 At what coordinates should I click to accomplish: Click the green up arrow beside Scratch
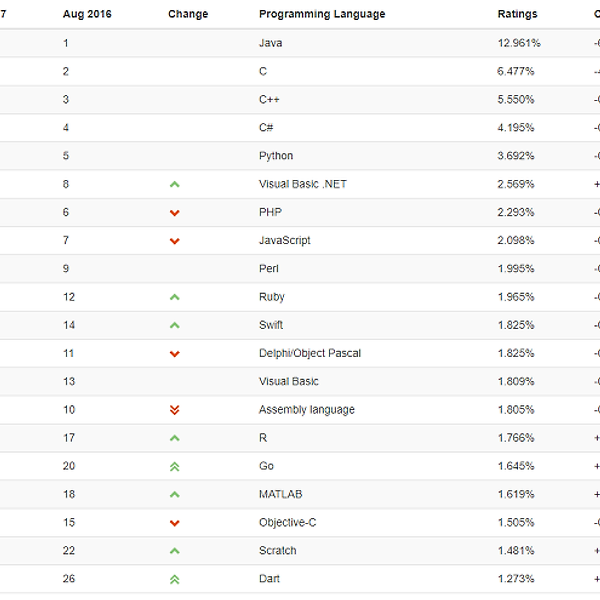(x=174, y=550)
